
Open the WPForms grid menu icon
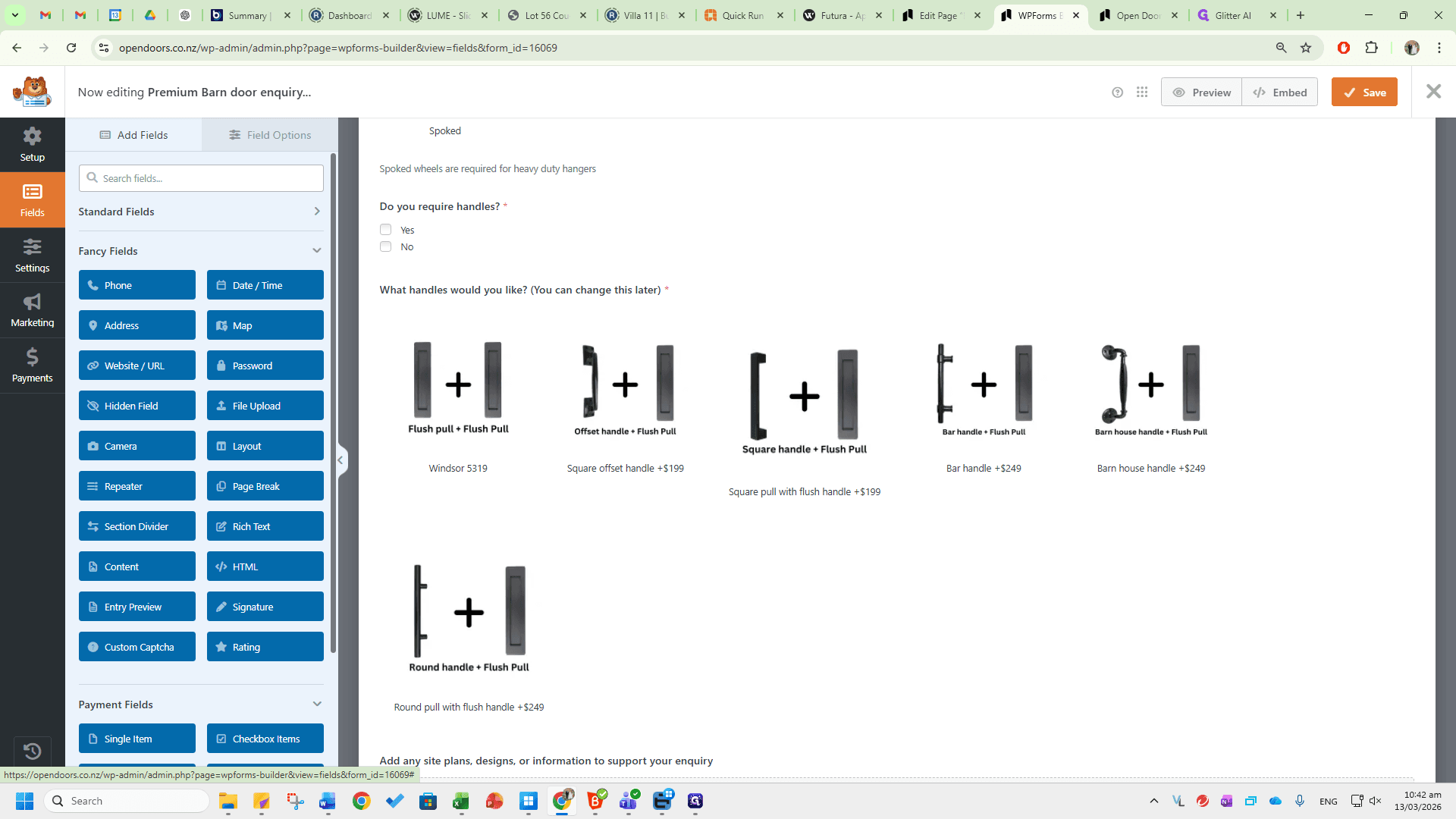pos(1142,93)
